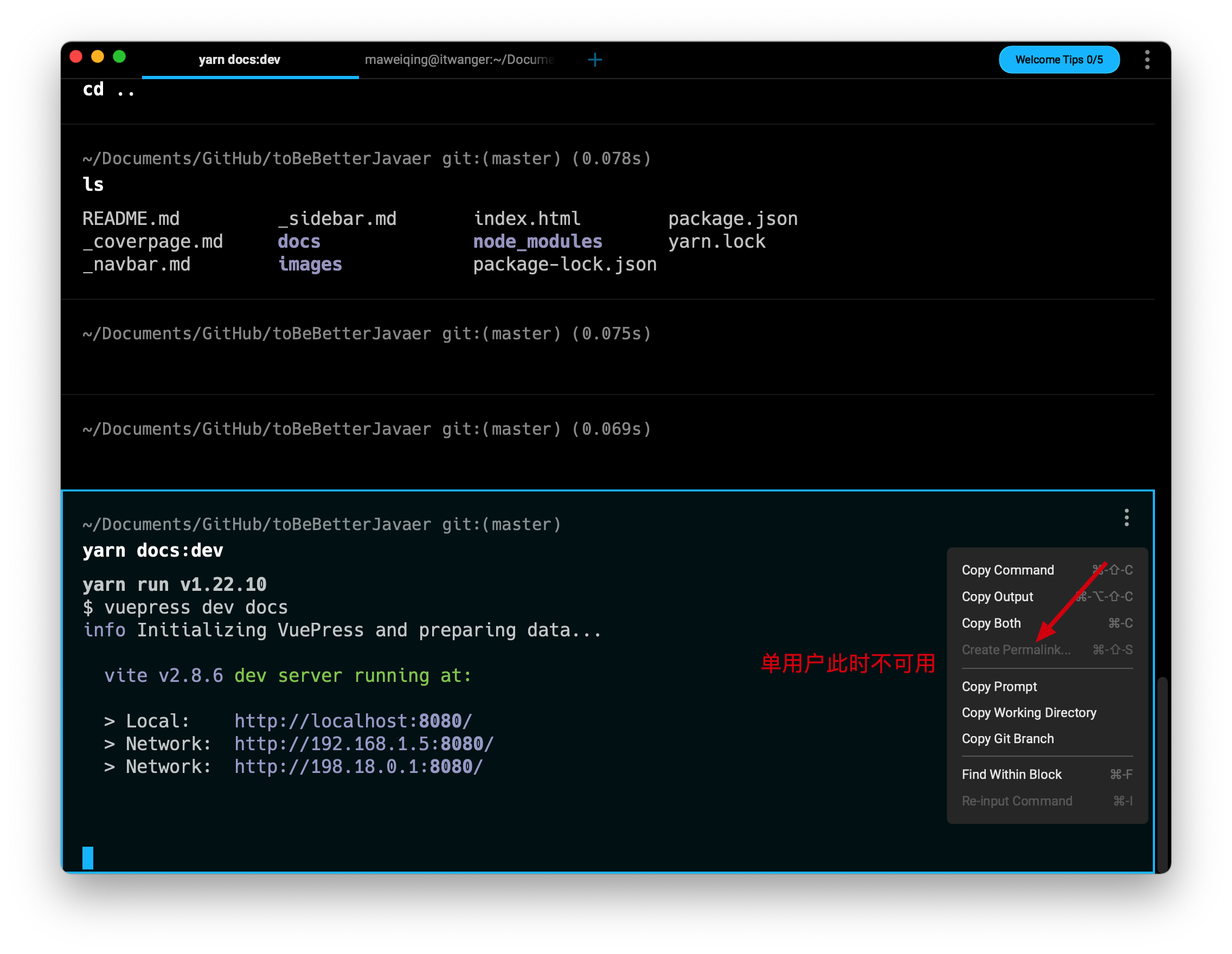Open the http://192.168.1.5:8080/ network link

(364, 744)
